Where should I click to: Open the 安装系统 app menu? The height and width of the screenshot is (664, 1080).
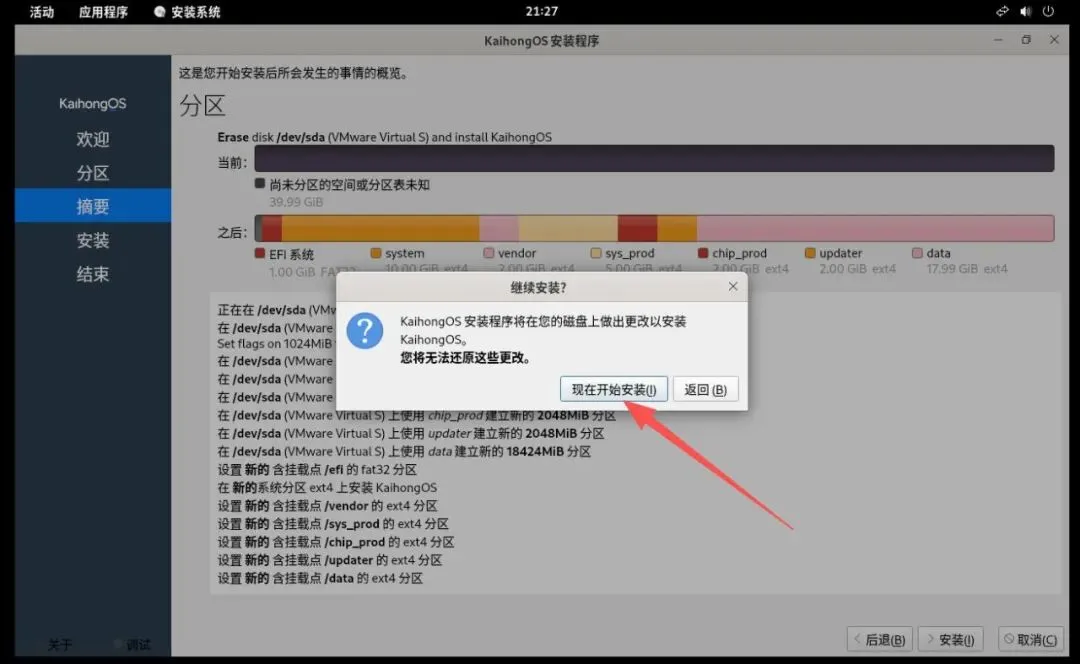pos(187,12)
